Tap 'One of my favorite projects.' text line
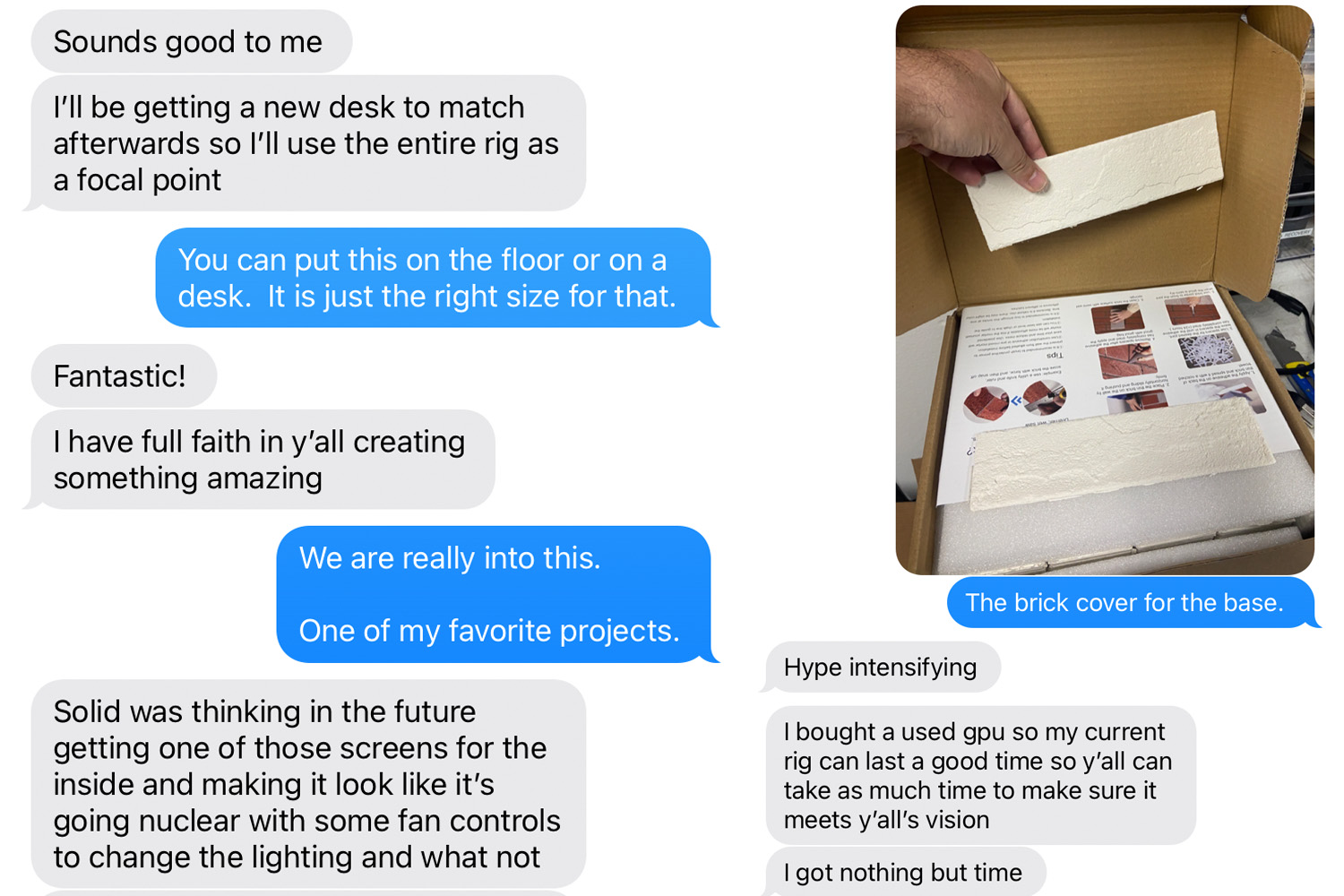1344x896 pixels. click(489, 631)
